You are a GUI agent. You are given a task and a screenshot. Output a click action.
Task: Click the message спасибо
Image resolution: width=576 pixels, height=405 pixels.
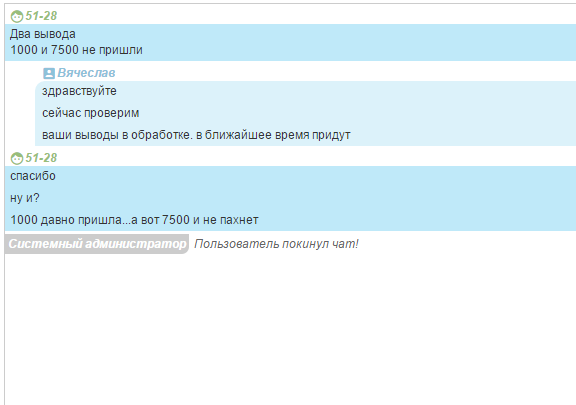(x=33, y=176)
